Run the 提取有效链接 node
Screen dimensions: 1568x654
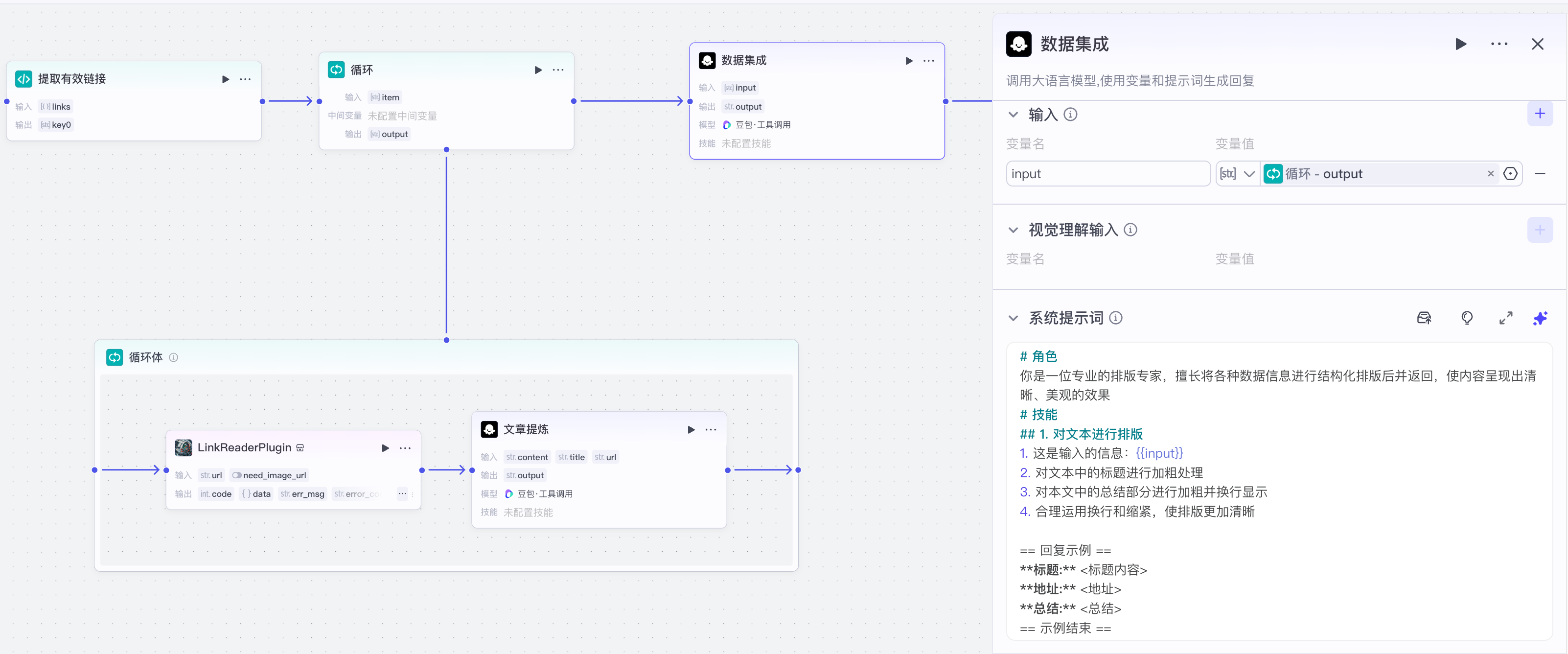(x=225, y=79)
